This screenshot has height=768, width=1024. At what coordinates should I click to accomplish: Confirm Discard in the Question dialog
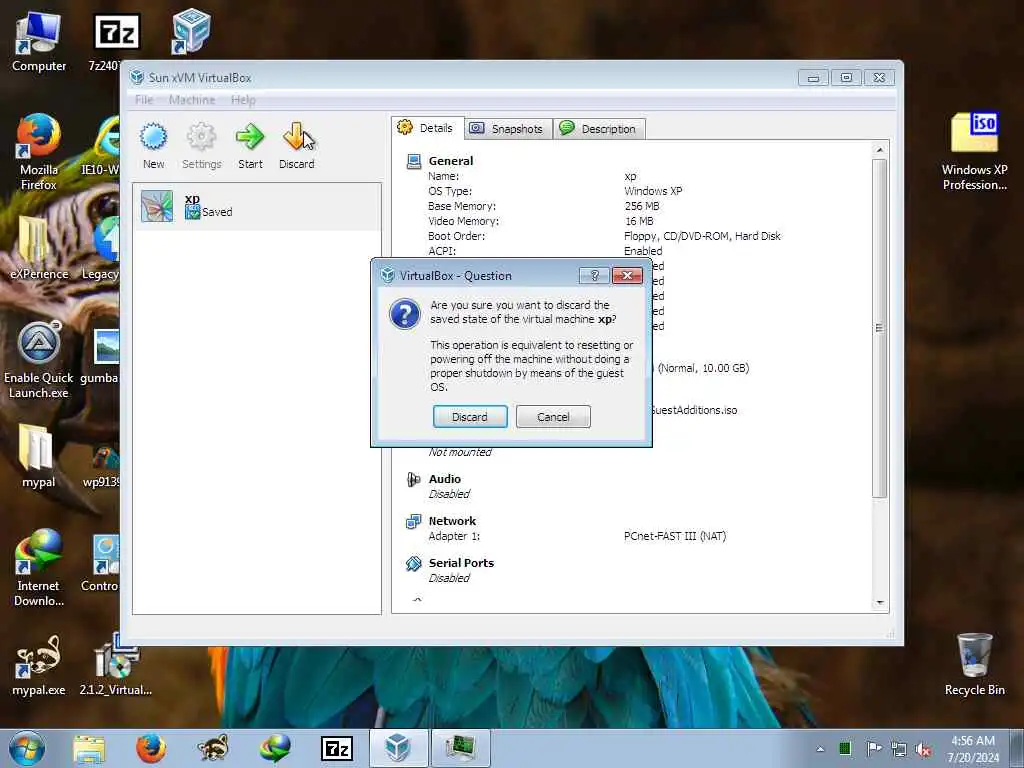pos(470,417)
